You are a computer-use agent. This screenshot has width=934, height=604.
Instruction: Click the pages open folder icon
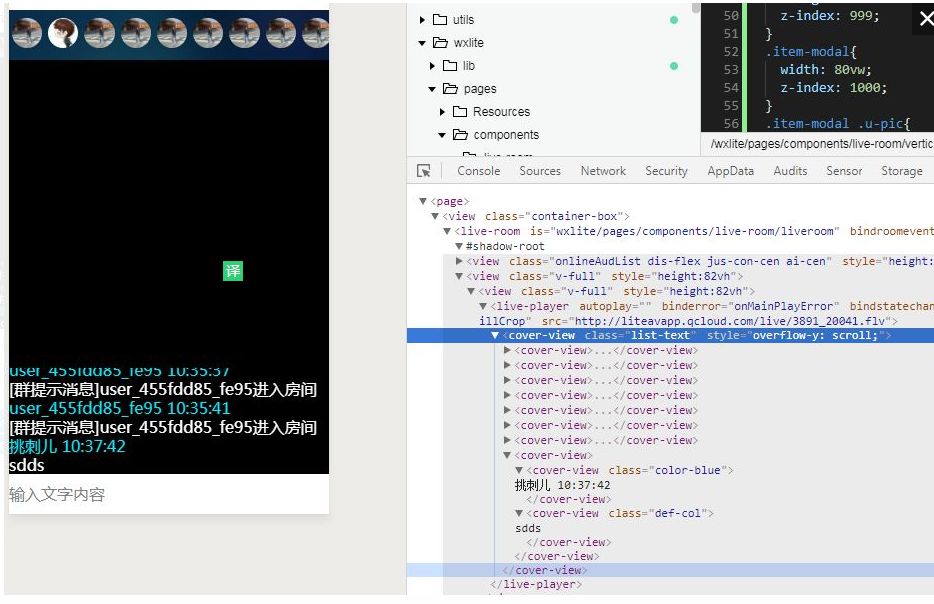point(450,89)
